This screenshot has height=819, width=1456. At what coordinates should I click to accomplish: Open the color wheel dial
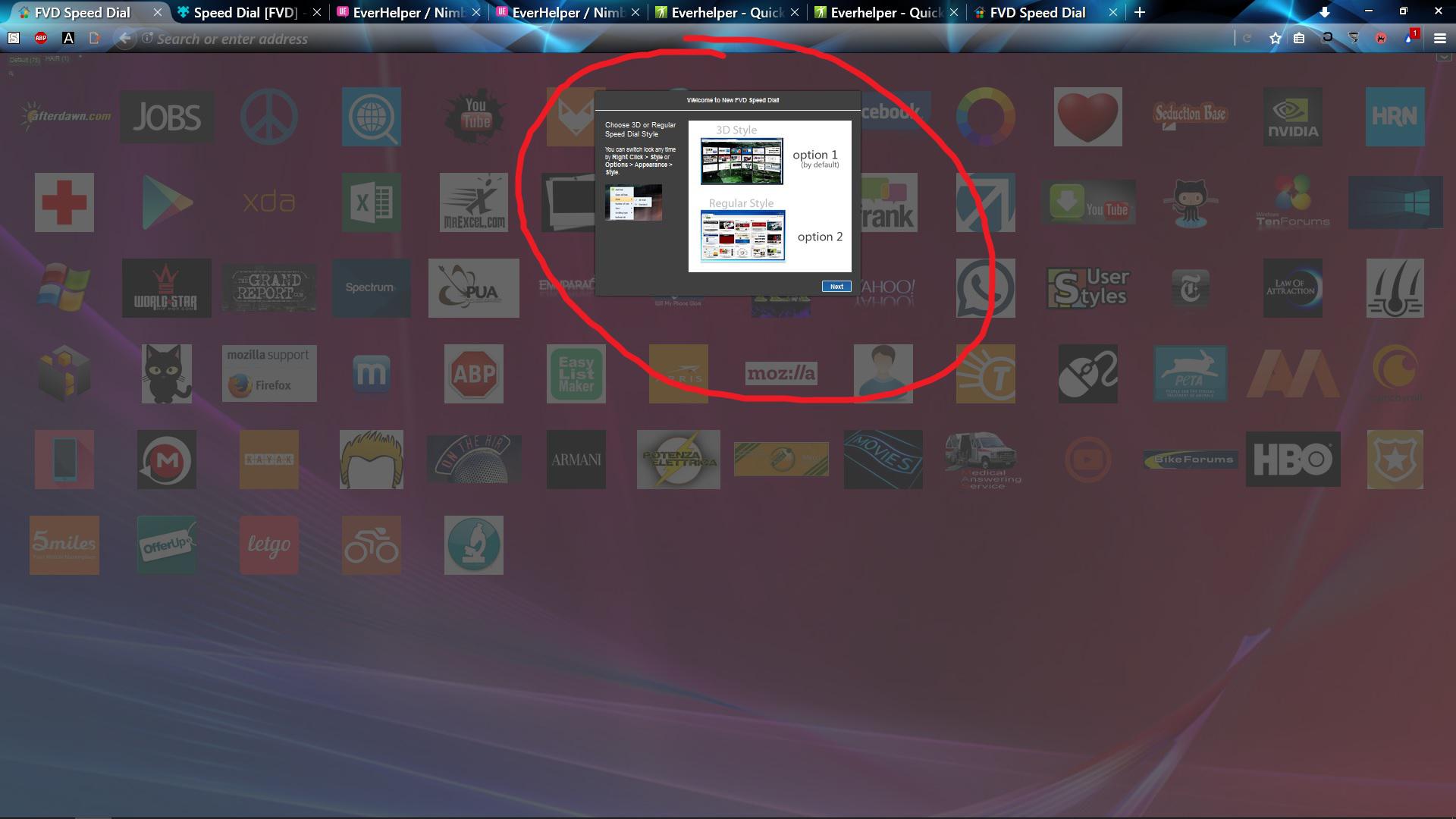pos(985,117)
